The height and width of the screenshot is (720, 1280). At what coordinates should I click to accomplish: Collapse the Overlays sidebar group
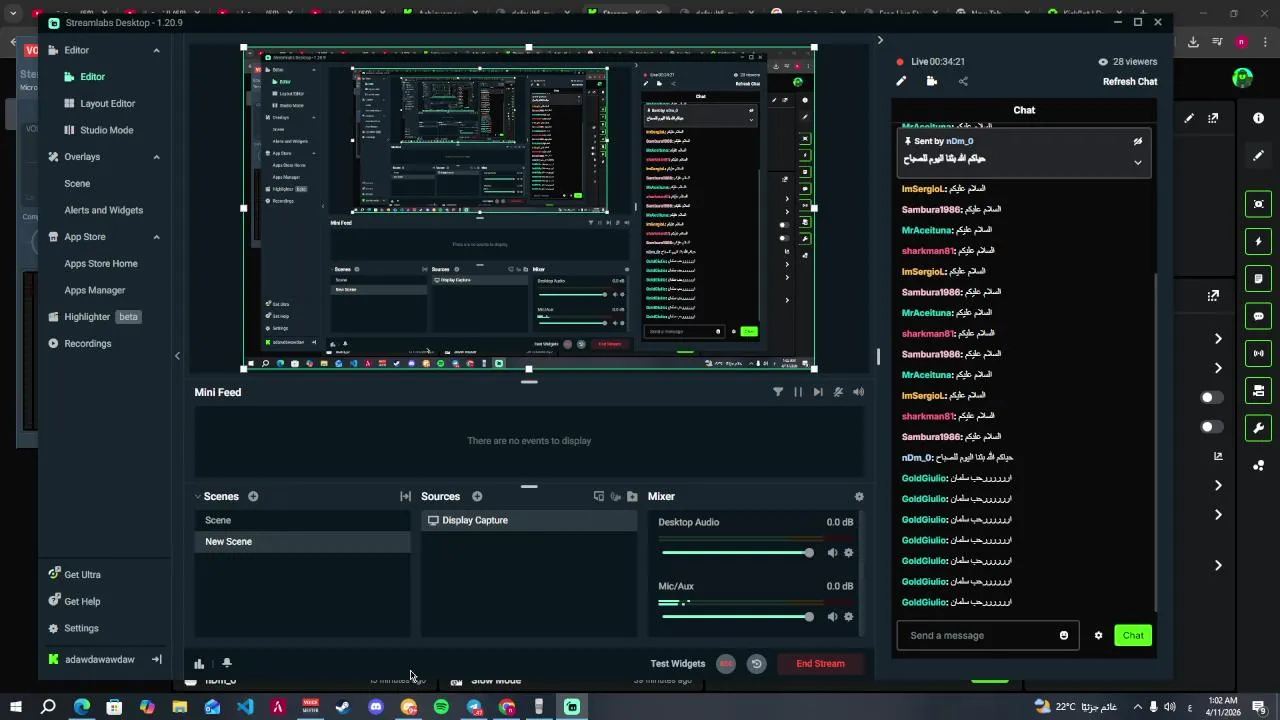(x=156, y=157)
